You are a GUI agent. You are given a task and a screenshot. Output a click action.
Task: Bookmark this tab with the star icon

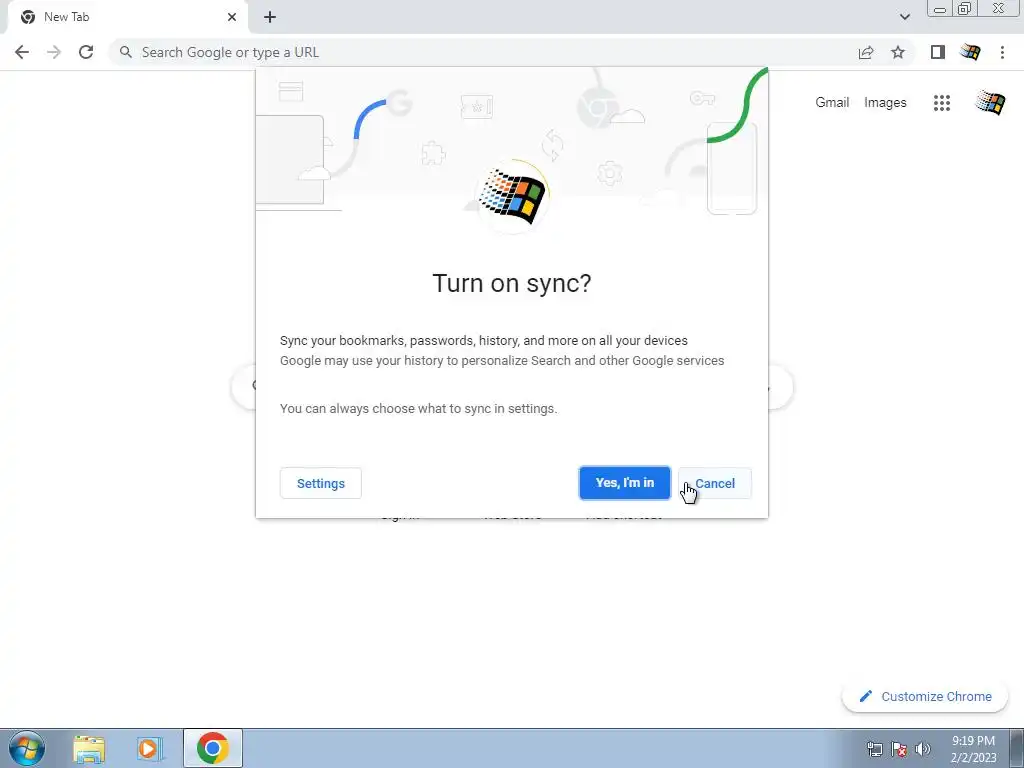click(898, 52)
